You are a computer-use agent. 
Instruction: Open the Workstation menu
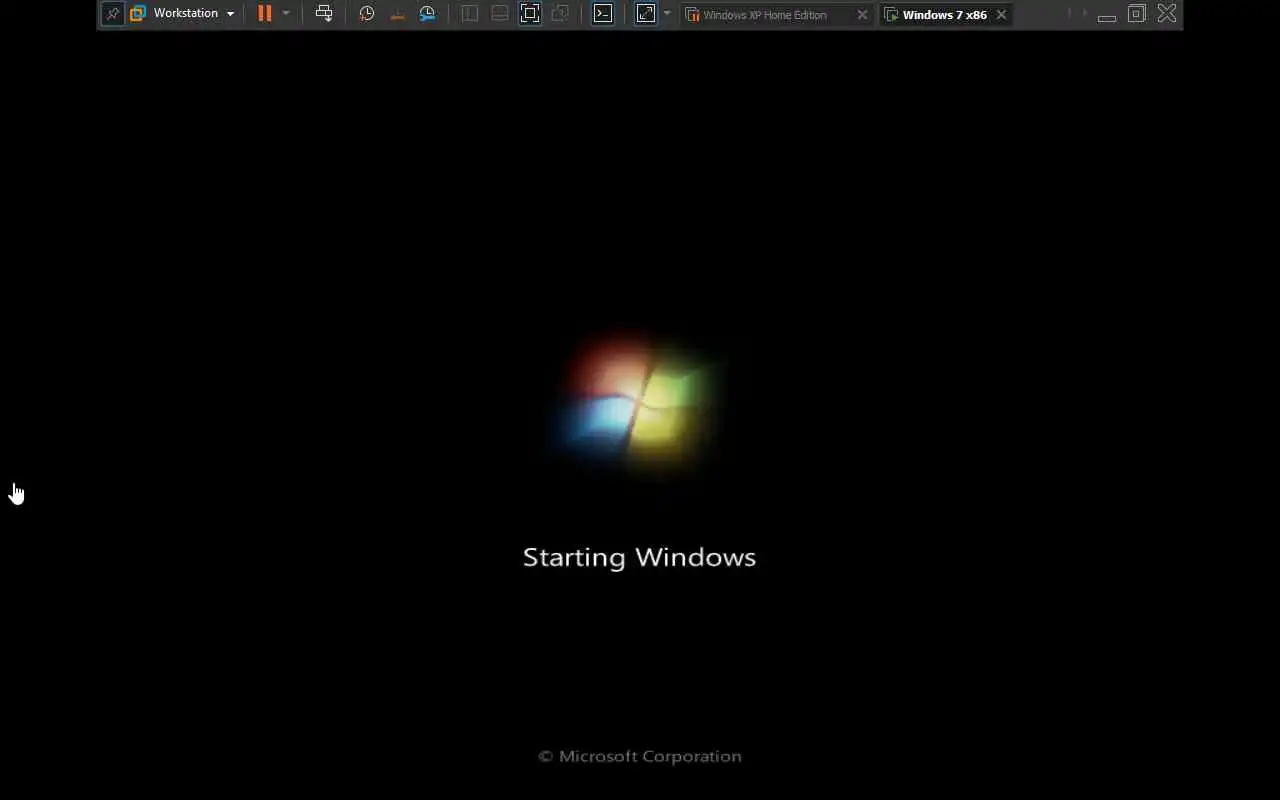(x=194, y=14)
